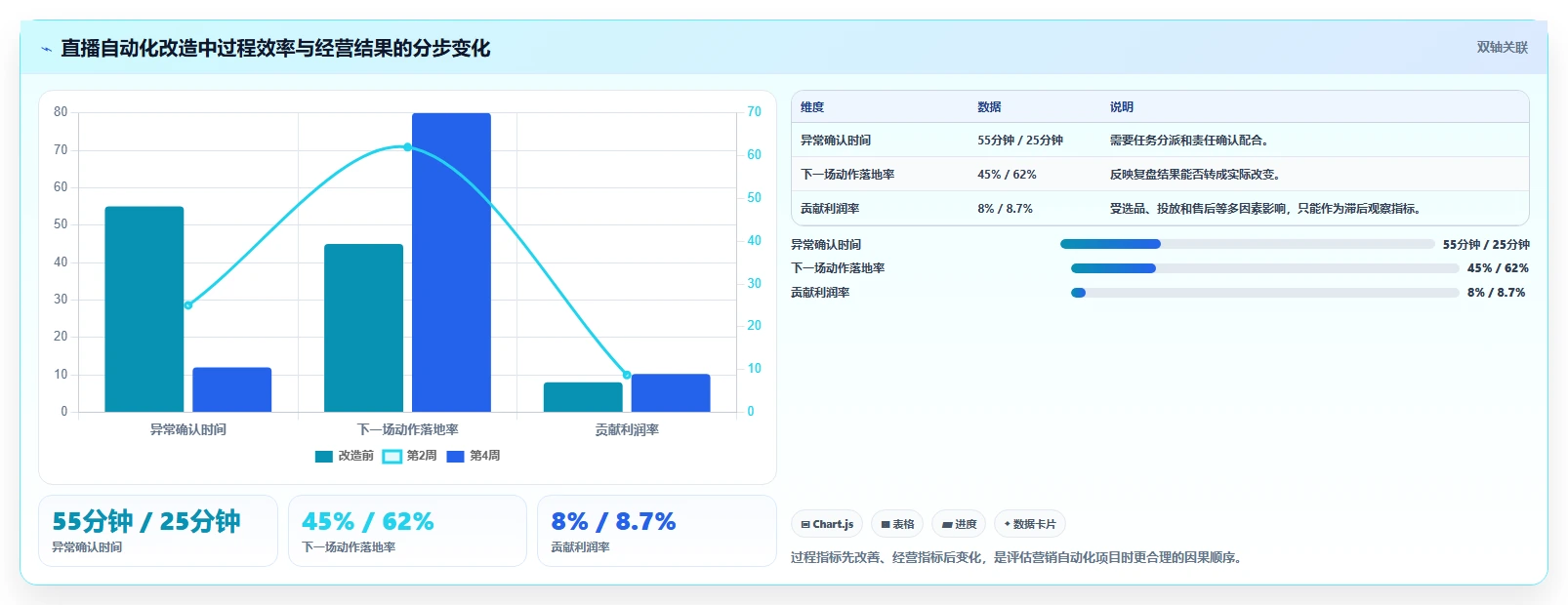
Task: Click the 改造前 bar for 下一场动作落地率
Action: pyautogui.click(x=363, y=328)
